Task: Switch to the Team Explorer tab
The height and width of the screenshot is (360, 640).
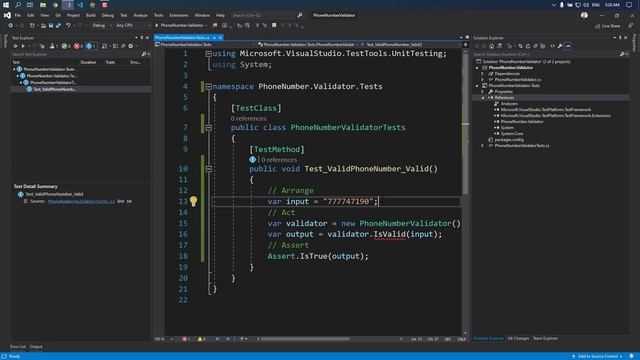Action: pyautogui.click(x=545, y=338)
